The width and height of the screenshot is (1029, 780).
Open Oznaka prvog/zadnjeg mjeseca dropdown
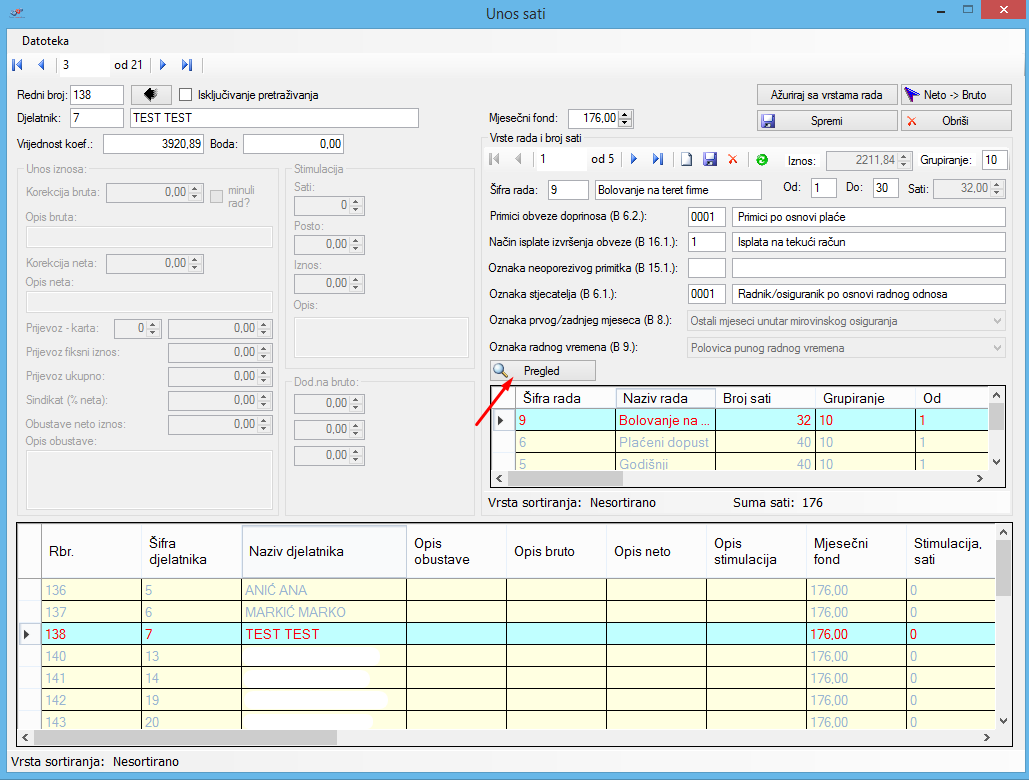click(996, 321)
